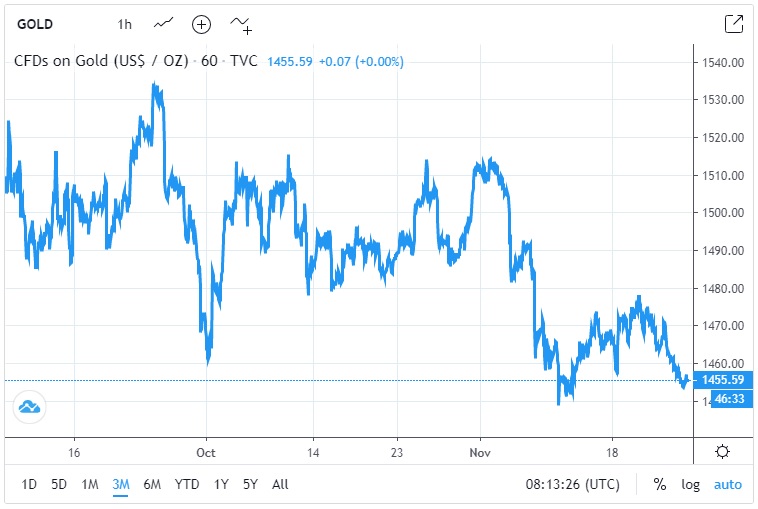Open the chart in fullscreen popup
This screenshot has width=758, height=509.
(x=733, y=23)
